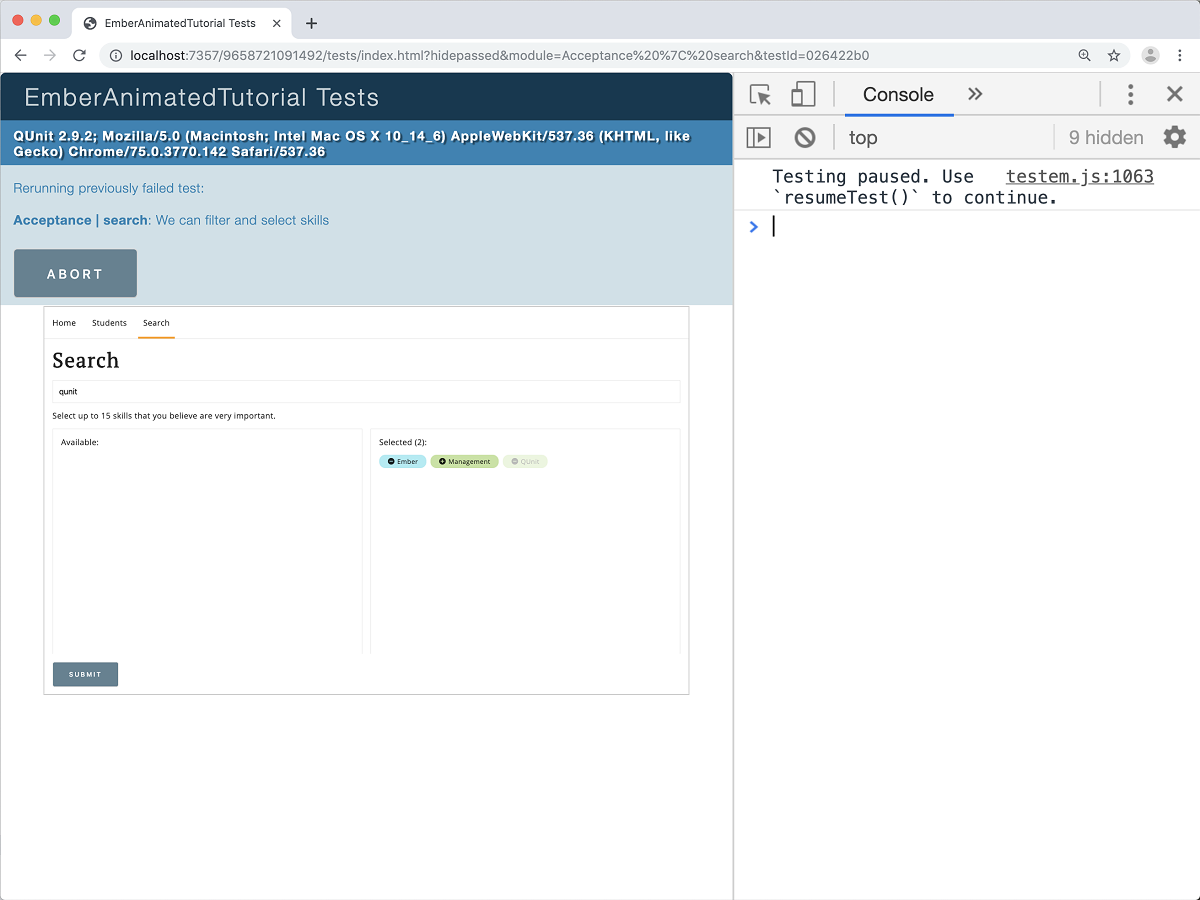Click the SUBMIT button

(85, 674)
